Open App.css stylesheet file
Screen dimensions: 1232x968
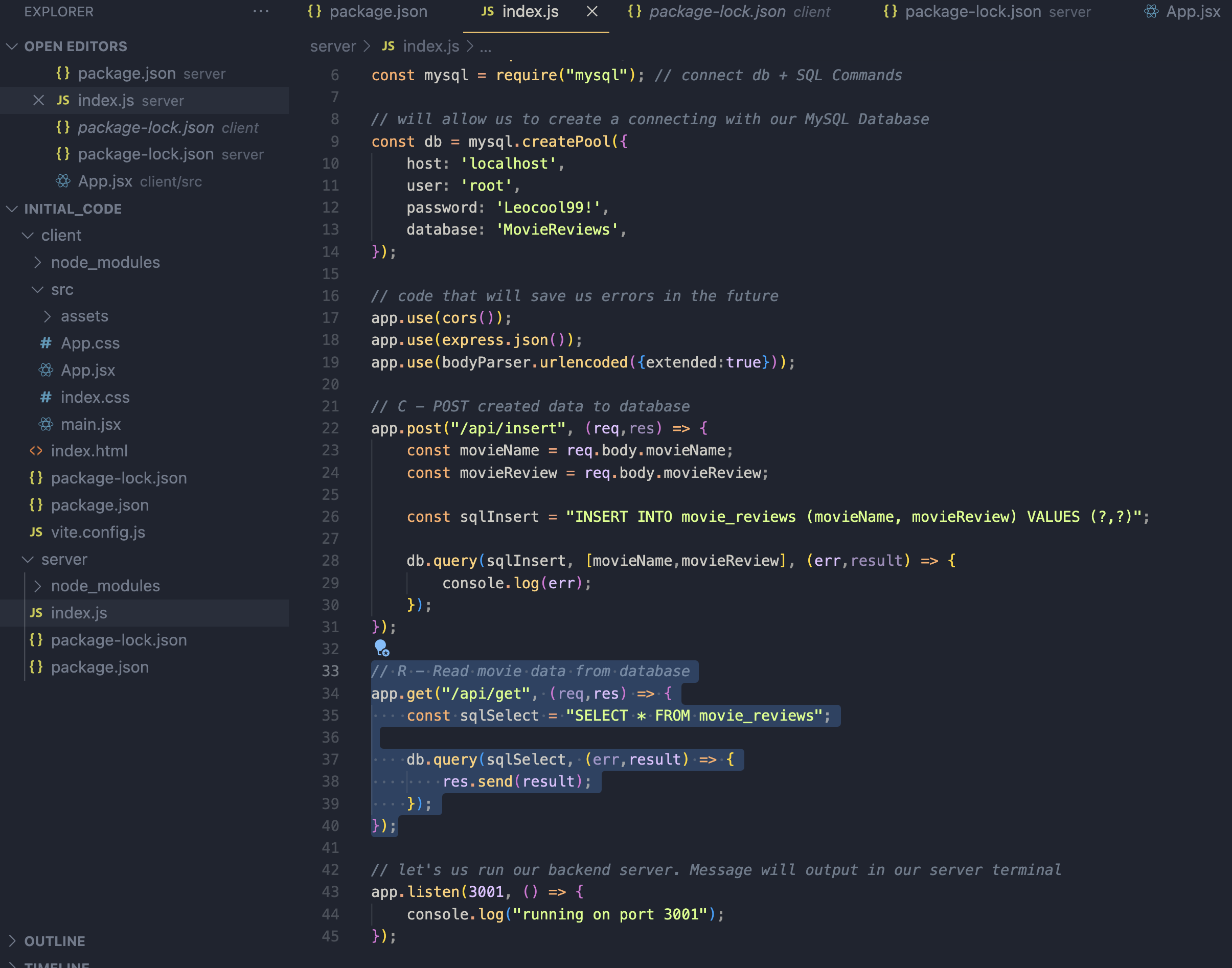pyautogui.click(x=90, y=343)
